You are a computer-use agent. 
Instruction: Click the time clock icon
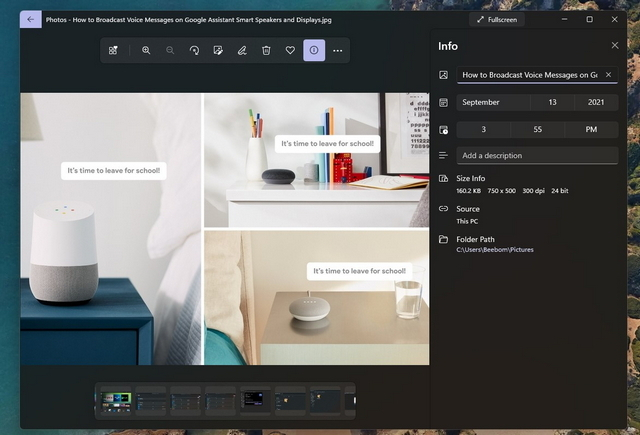[443, 130]
